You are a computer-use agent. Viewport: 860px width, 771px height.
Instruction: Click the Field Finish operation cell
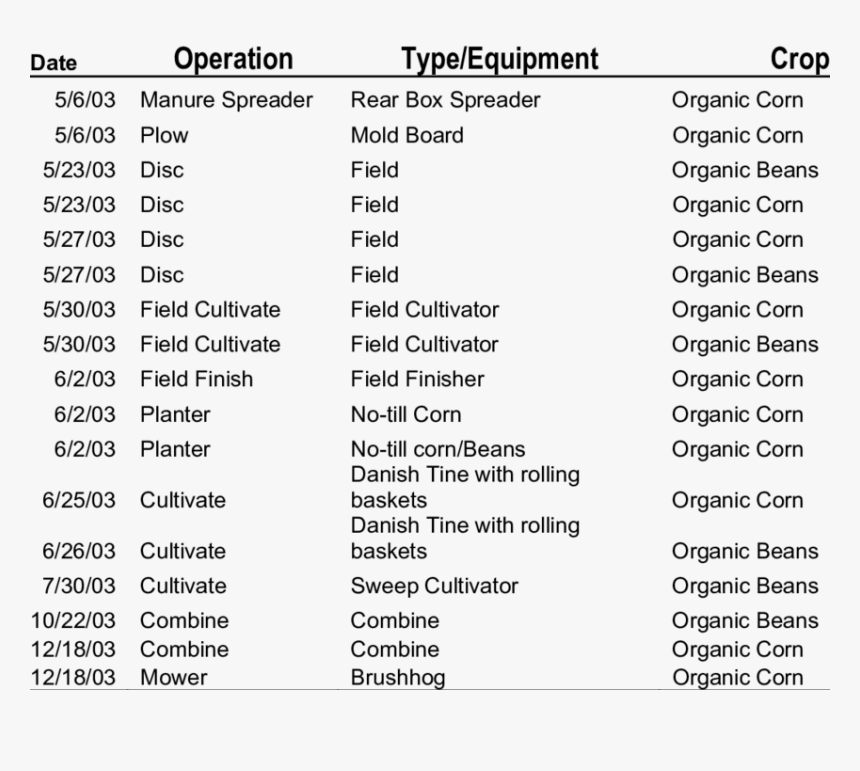[196, 379]
